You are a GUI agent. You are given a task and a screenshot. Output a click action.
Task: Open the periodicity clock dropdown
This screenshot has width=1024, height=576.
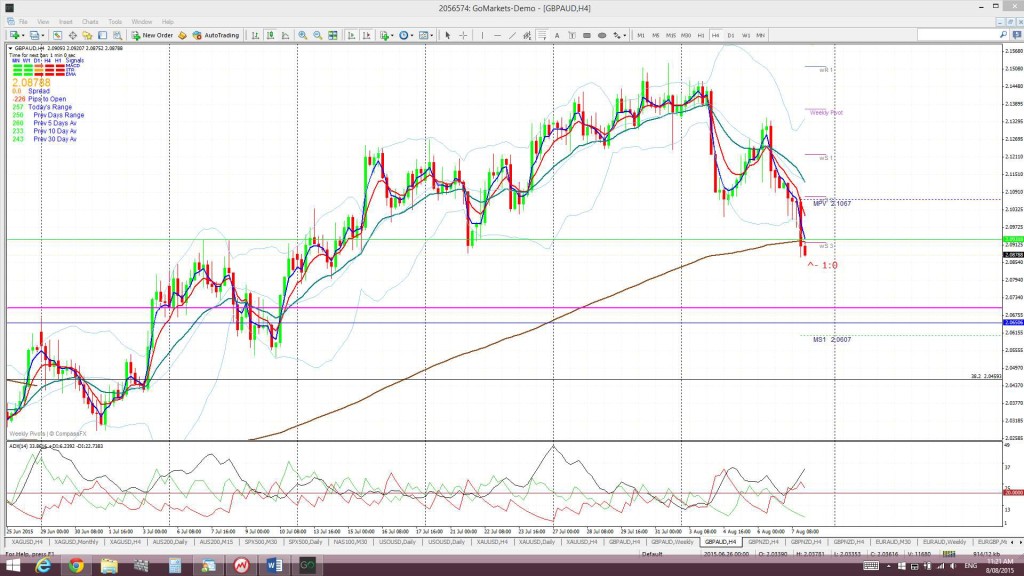[x=412, y=35]
